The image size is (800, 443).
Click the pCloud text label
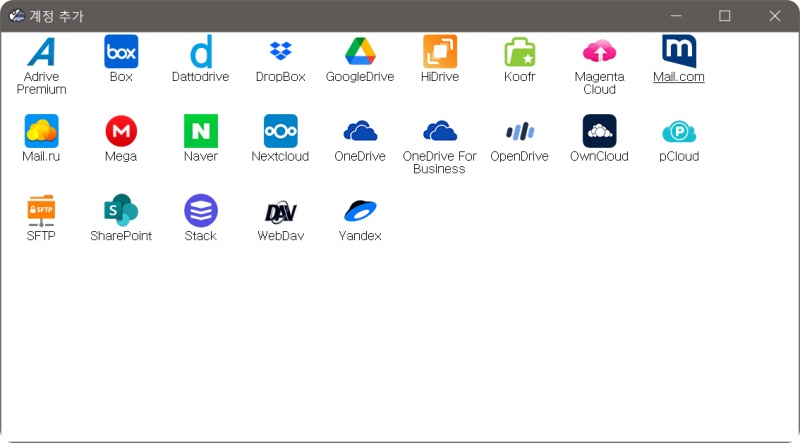point(679,157)
